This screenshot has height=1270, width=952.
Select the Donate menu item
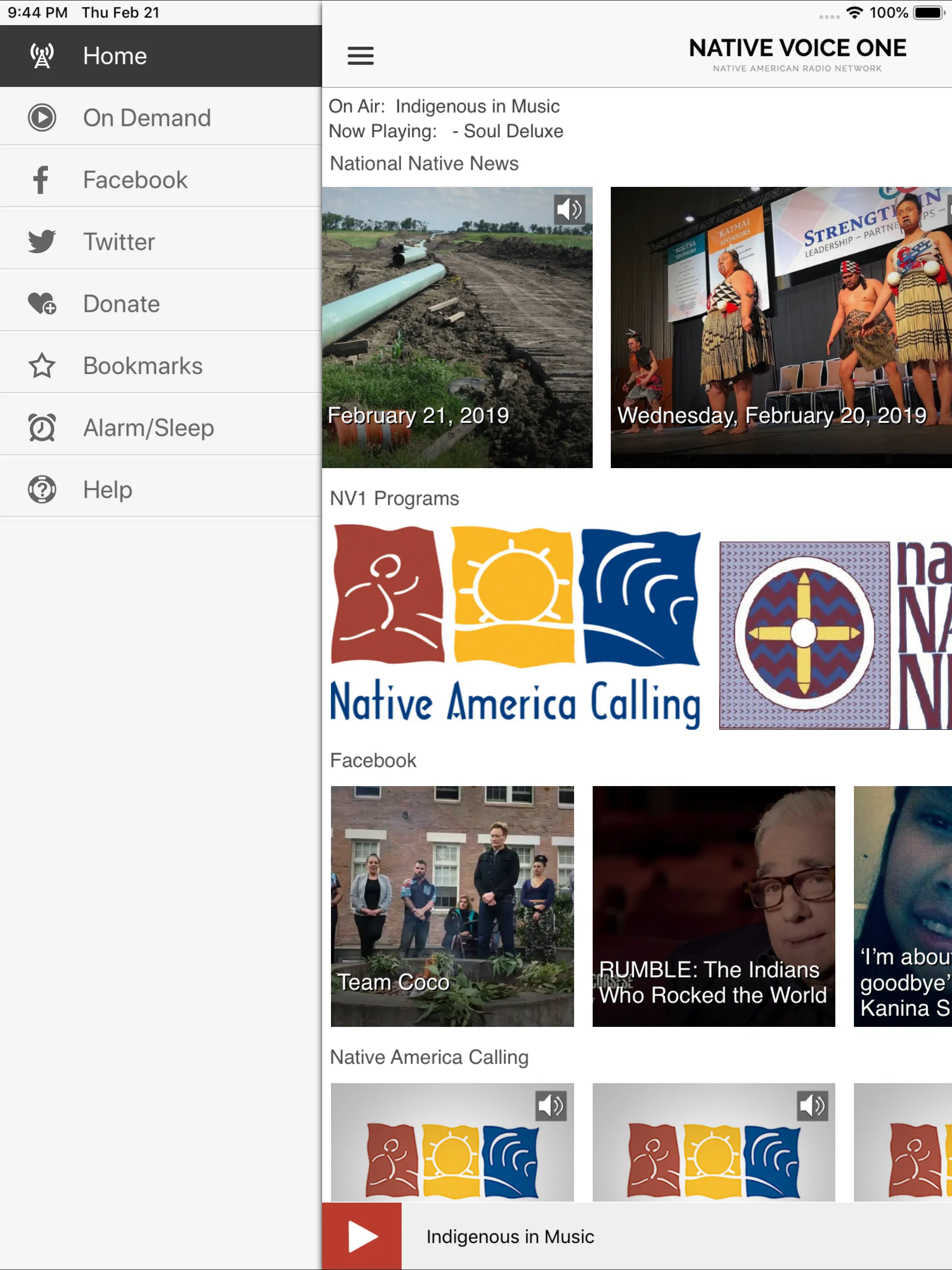[161, 304]
